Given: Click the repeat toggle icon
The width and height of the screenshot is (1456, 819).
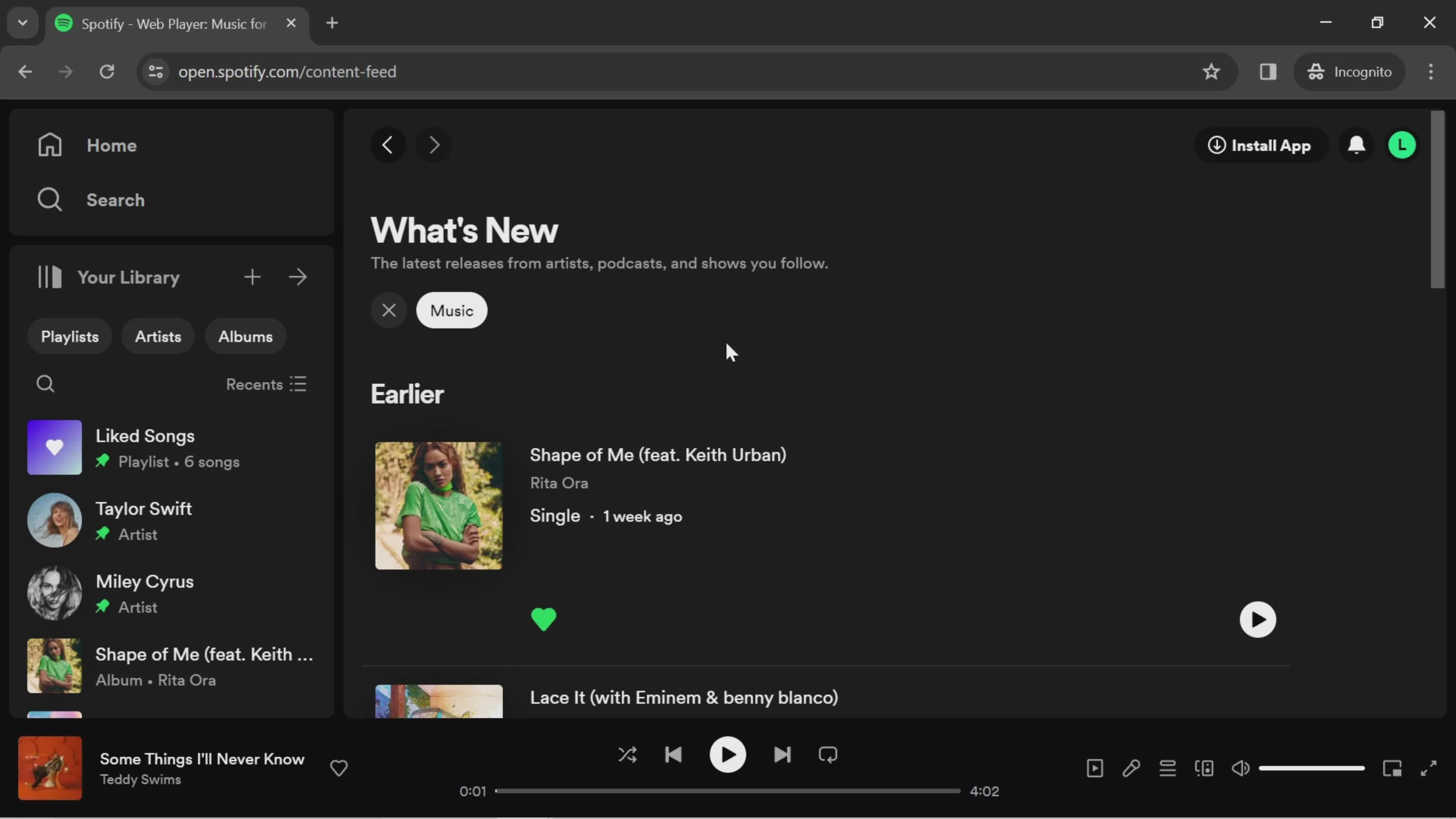Looking at the screenshot, I should tap(829, 755).
